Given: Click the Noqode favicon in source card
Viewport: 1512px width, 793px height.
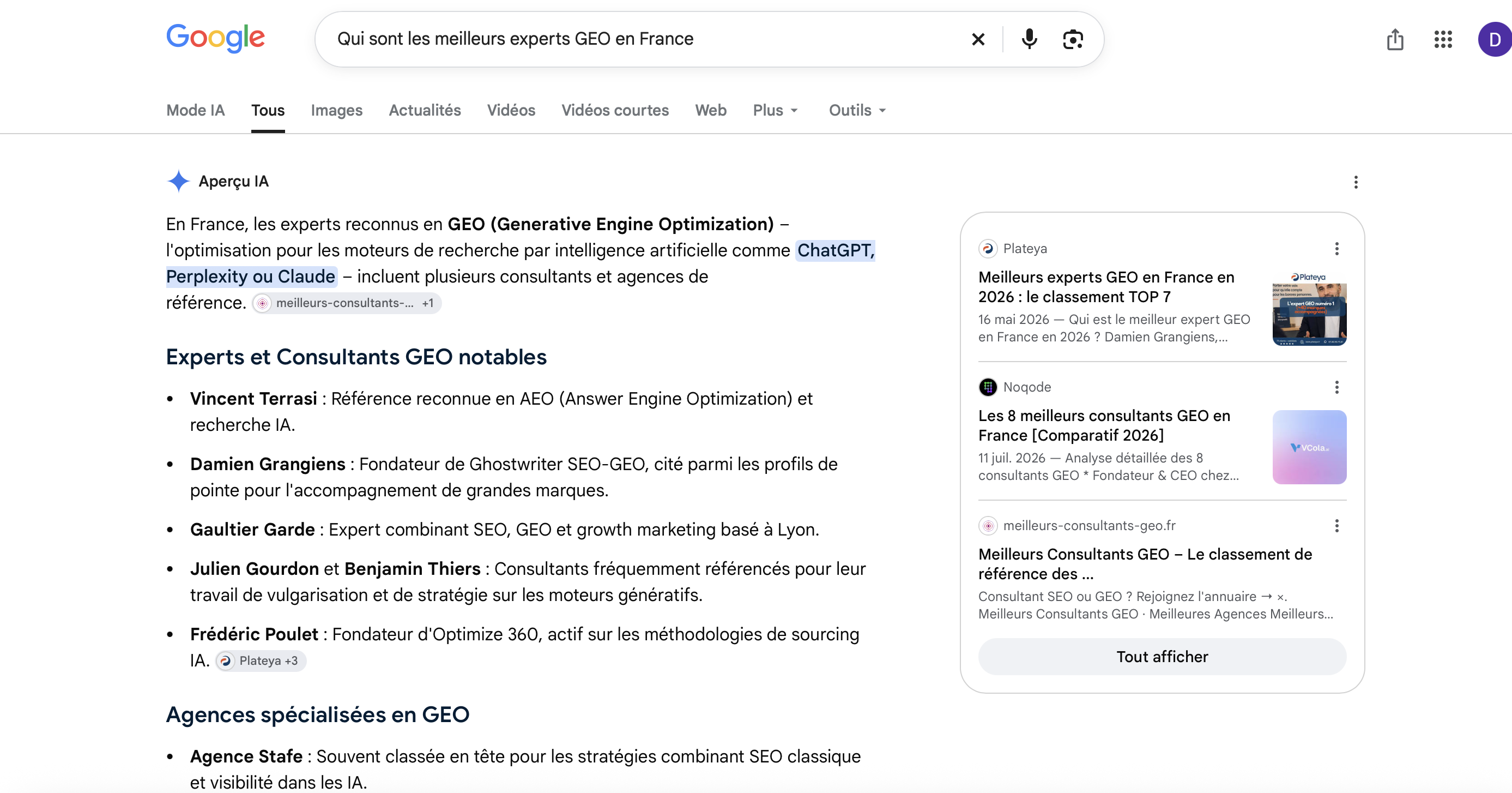Looking at the screenshot, I should [988, 387].
